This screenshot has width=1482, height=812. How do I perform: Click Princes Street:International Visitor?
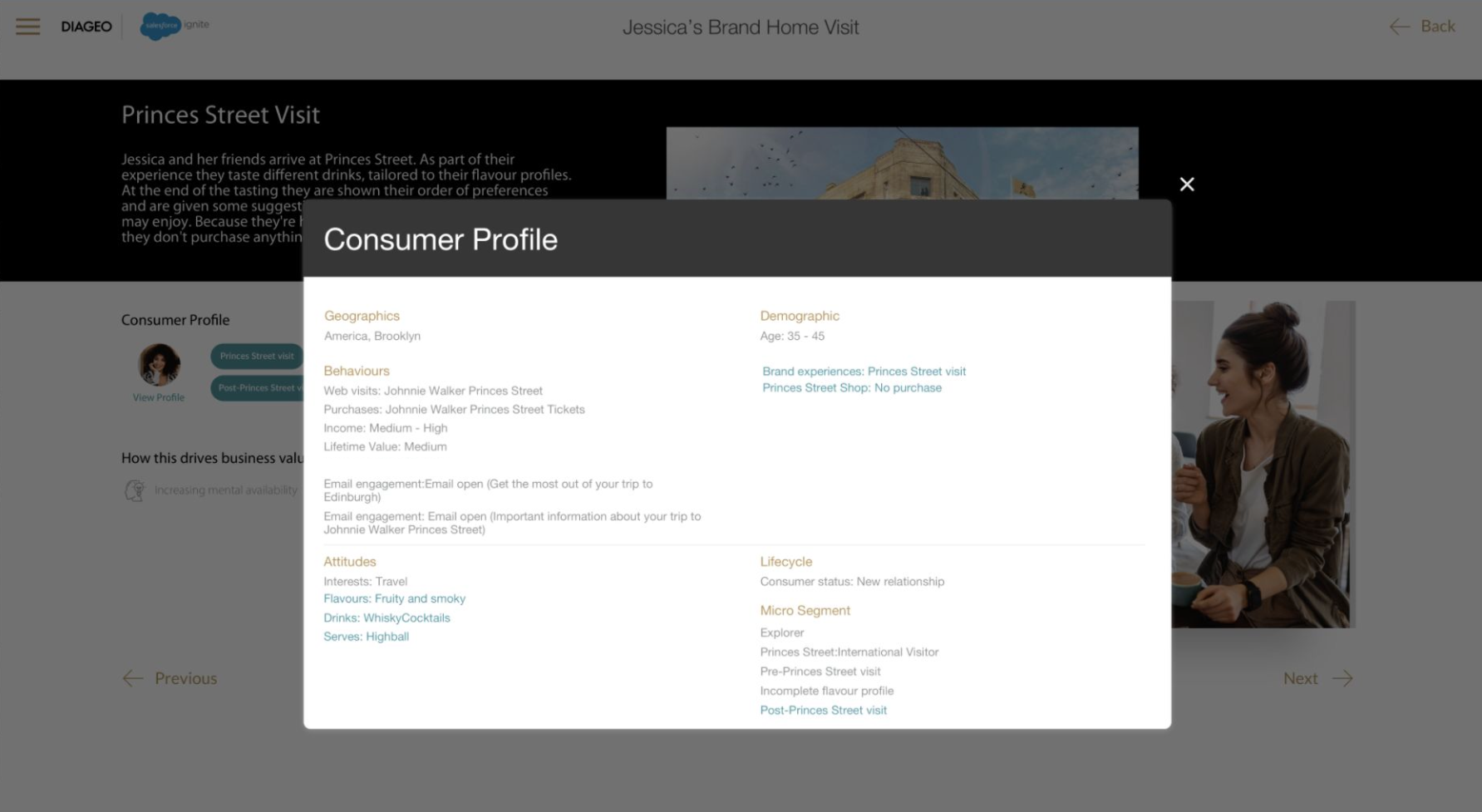[849, 652]
